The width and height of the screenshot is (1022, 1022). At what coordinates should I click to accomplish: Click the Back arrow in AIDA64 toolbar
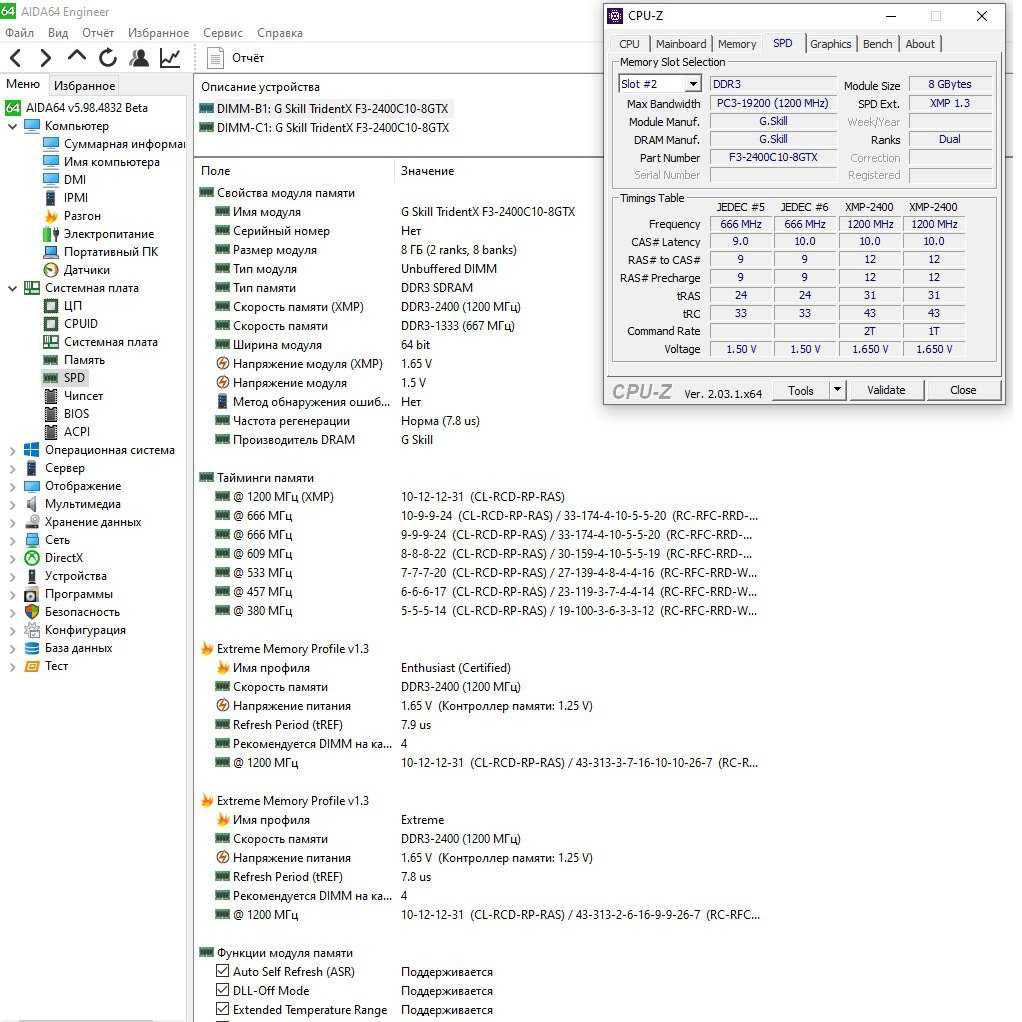(16, 58)
